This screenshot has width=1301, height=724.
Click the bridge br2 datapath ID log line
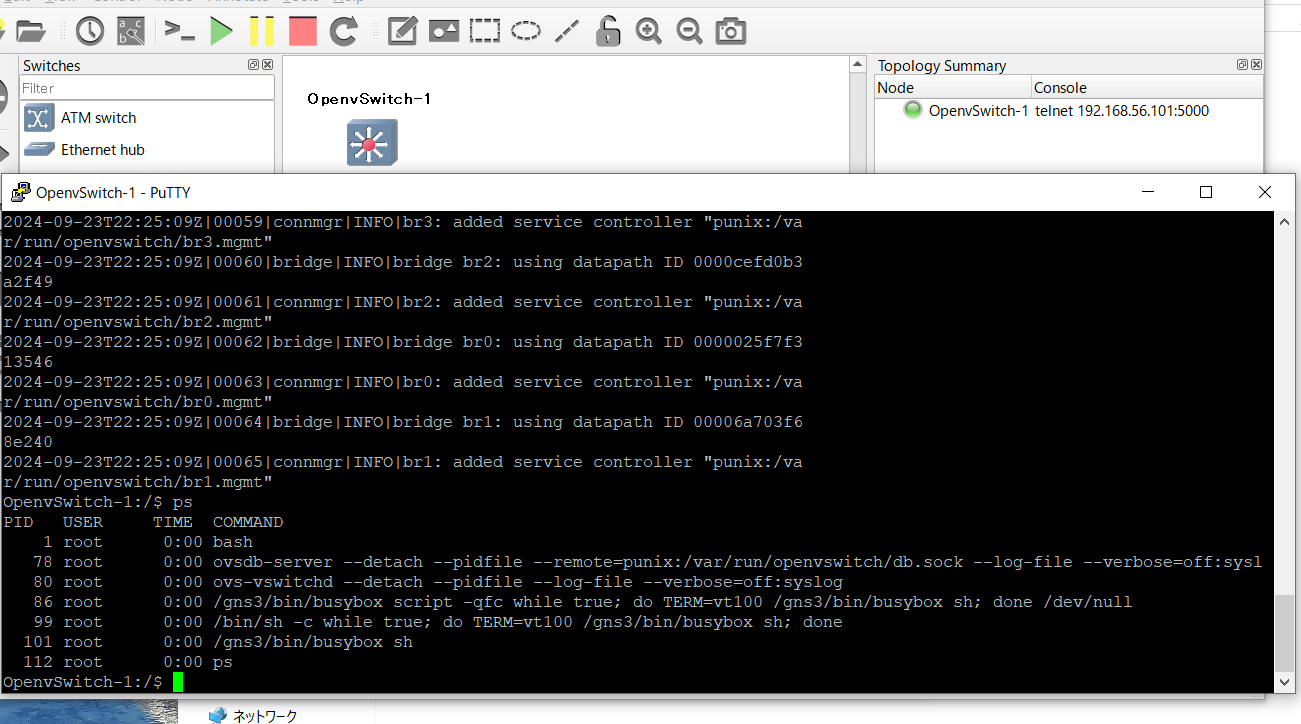403,262
